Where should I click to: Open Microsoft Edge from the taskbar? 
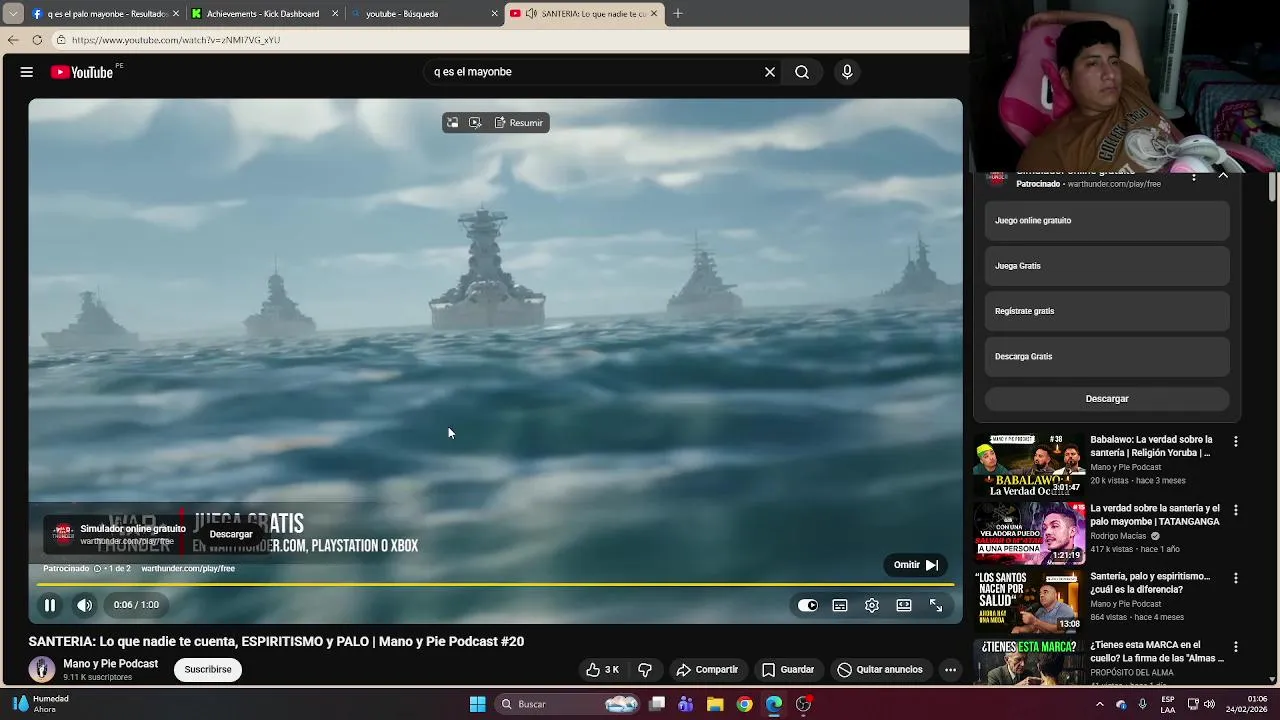(x=774, y=704)
